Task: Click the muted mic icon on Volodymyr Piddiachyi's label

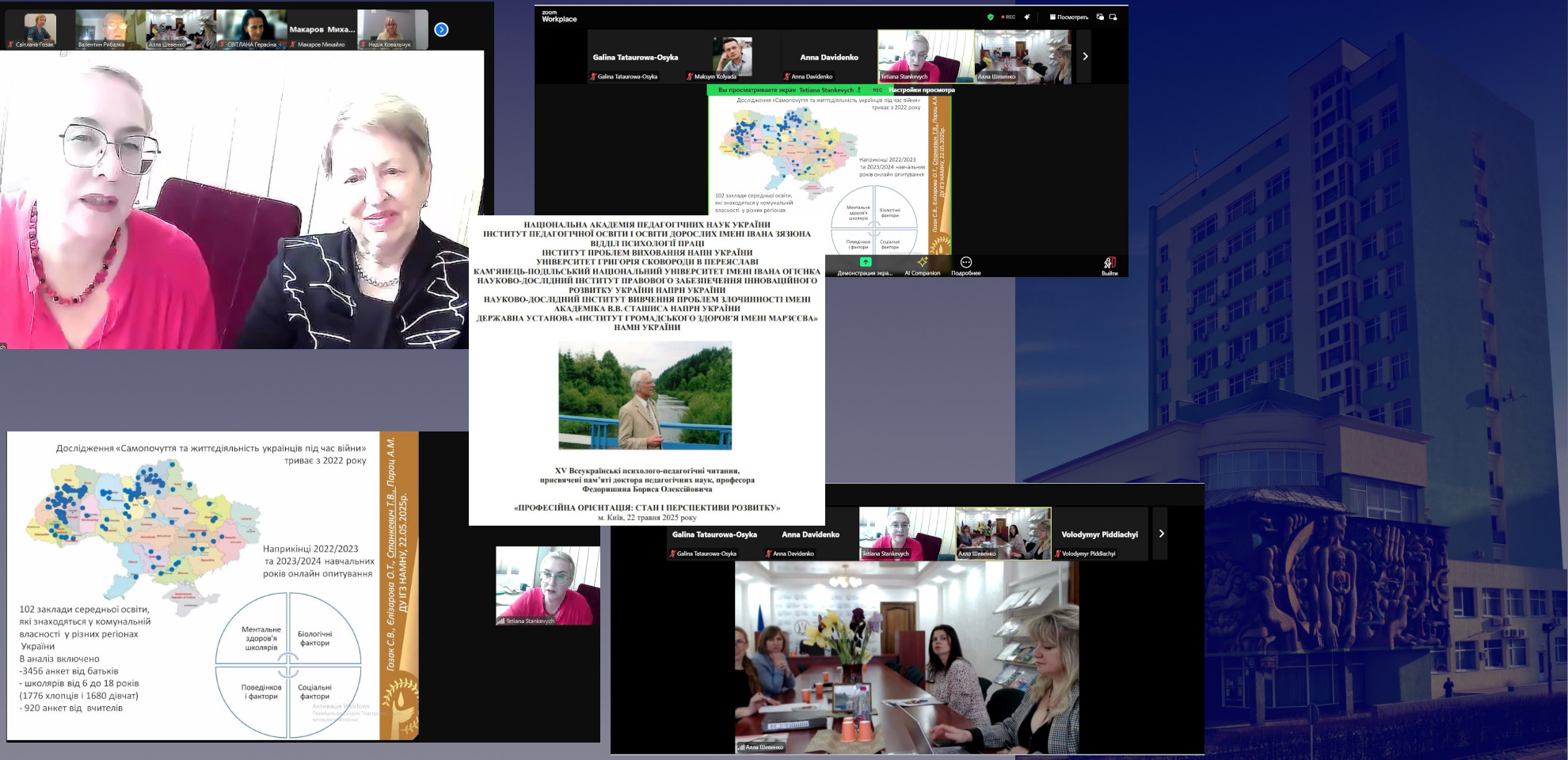Action: (1058, 553)
